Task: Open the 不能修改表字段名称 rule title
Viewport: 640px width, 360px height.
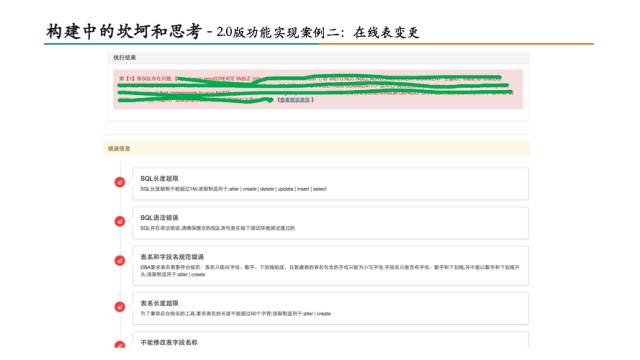Action: [169, 342]
